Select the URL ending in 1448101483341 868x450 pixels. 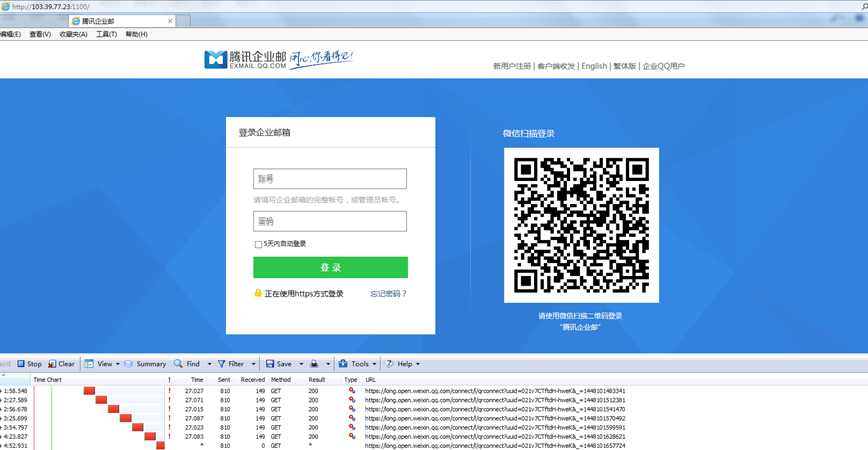point(495,391)
